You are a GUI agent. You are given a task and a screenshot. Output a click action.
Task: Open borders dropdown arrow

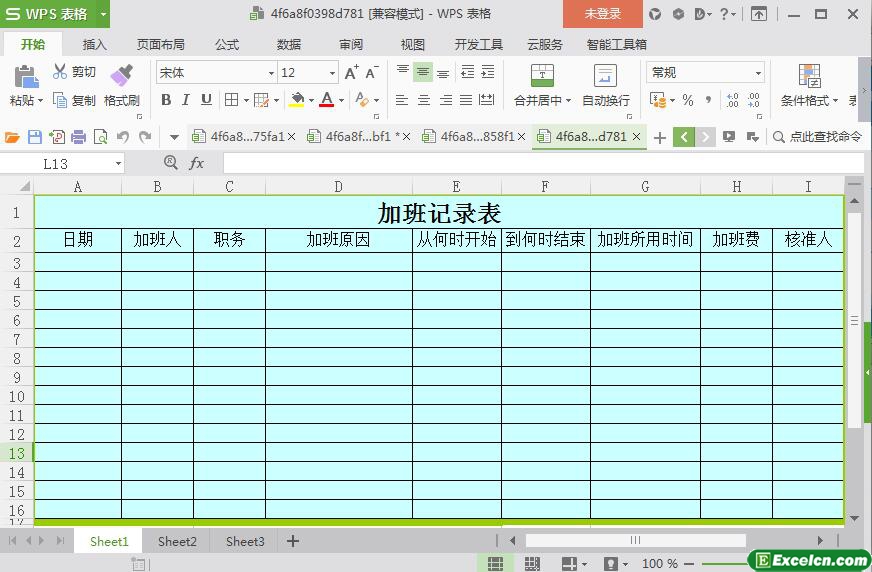coord(246,101)
